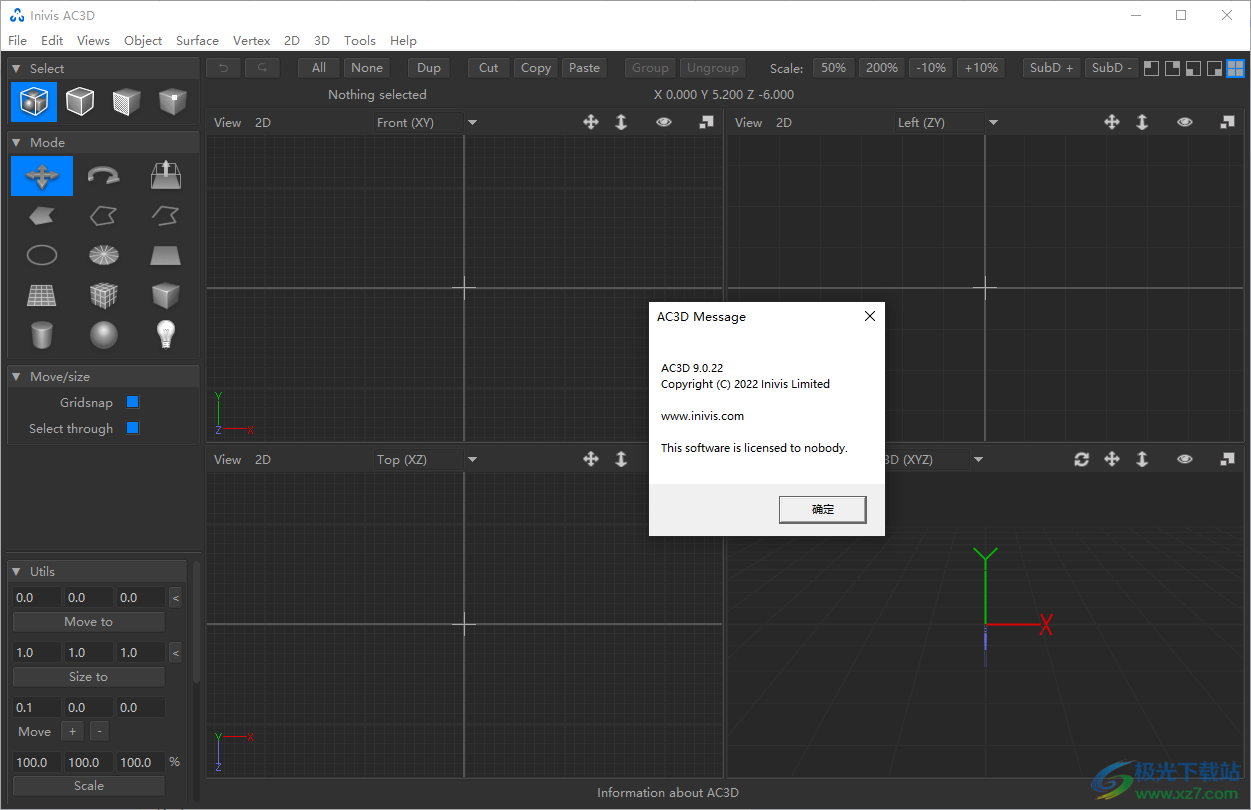1251x810 pixels.
Task: Click the SubD + button
Action: 1051,68
